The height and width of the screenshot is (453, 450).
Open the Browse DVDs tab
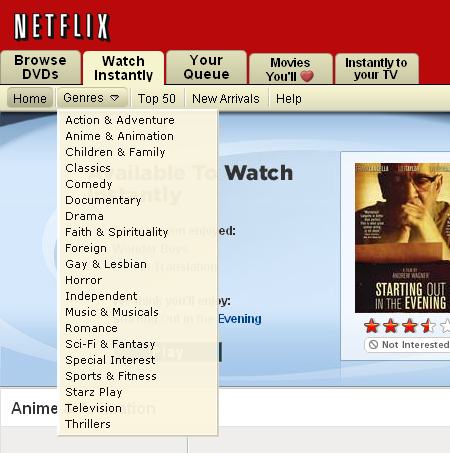[40, 67]
